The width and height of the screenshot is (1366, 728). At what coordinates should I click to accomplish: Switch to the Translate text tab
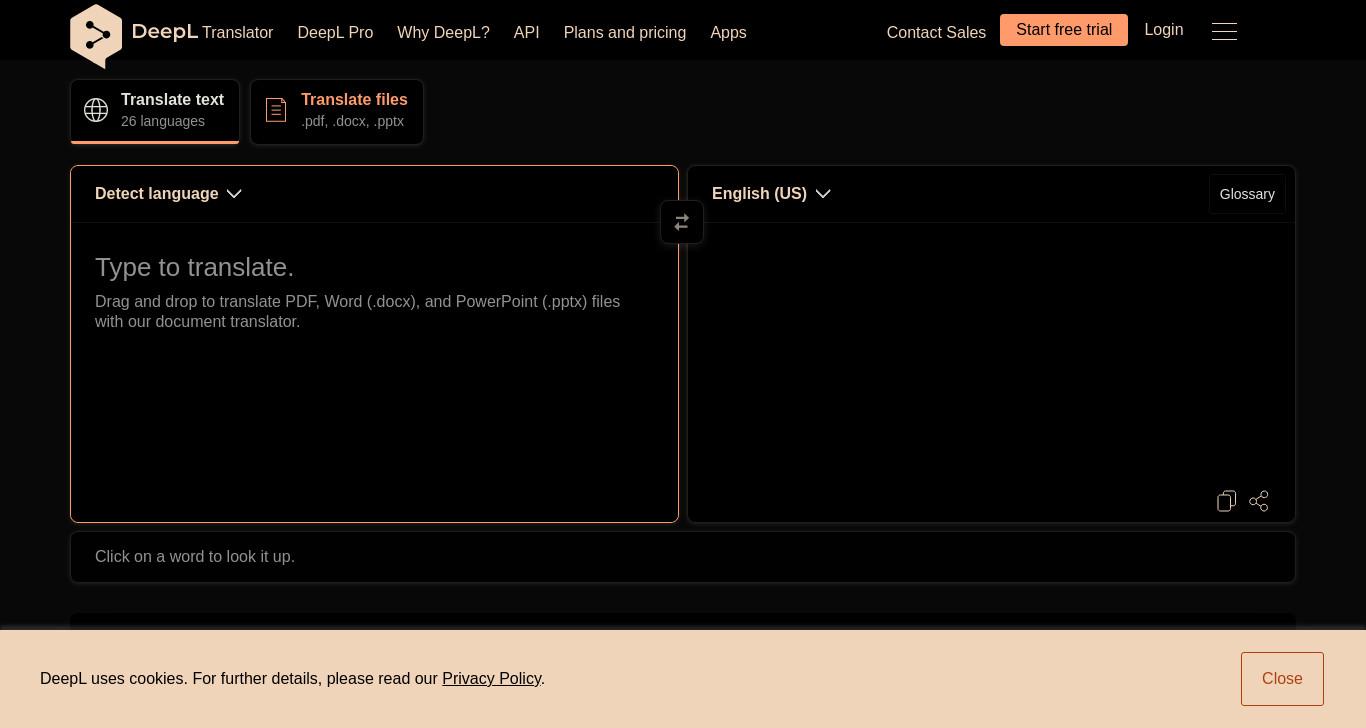pos(155,111)
